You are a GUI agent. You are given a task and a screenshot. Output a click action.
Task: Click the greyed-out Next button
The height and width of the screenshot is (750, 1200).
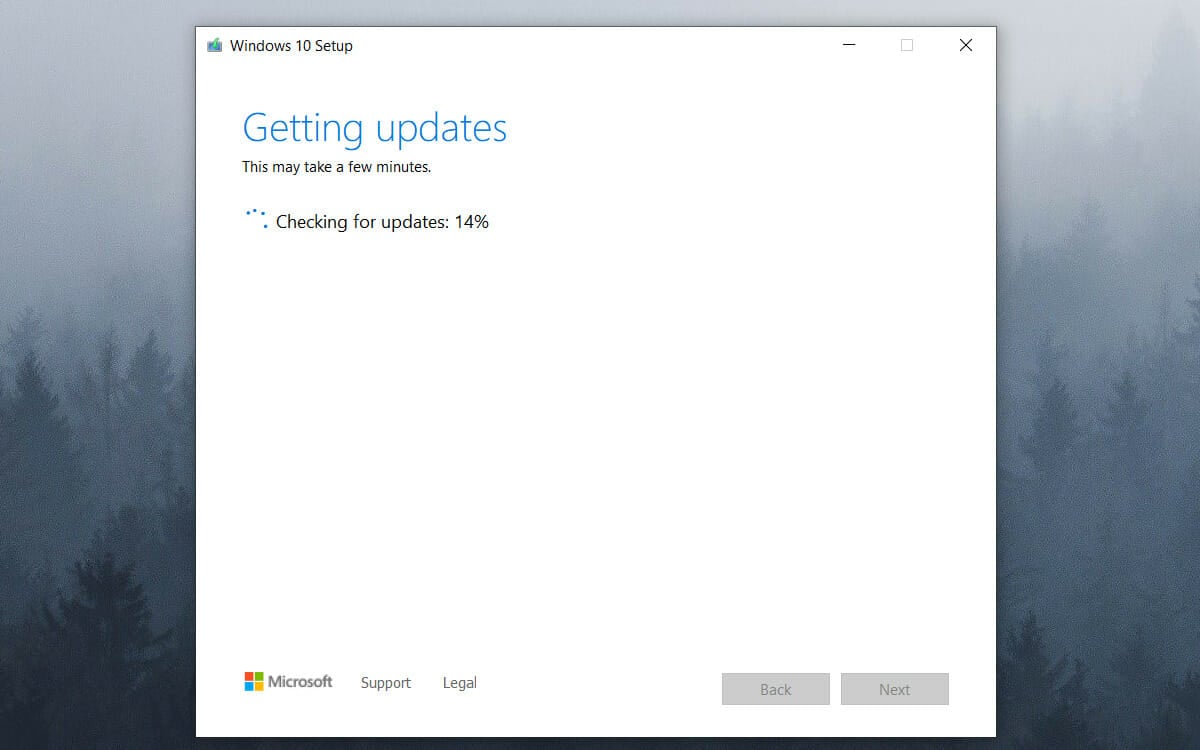[895, 689]
